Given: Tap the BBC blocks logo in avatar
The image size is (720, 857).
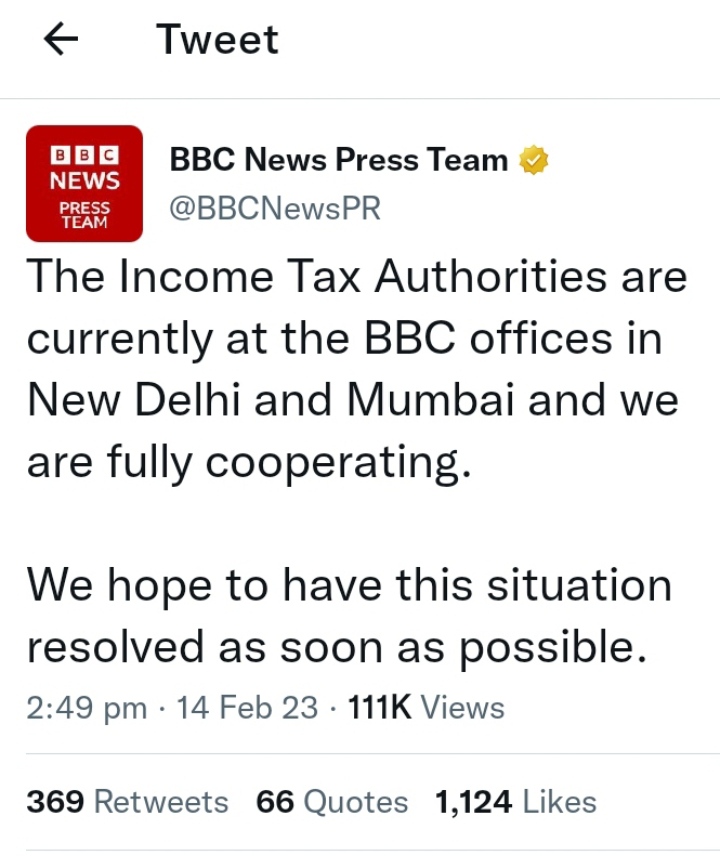Looking at the screenshot, I should click(85, 156).
